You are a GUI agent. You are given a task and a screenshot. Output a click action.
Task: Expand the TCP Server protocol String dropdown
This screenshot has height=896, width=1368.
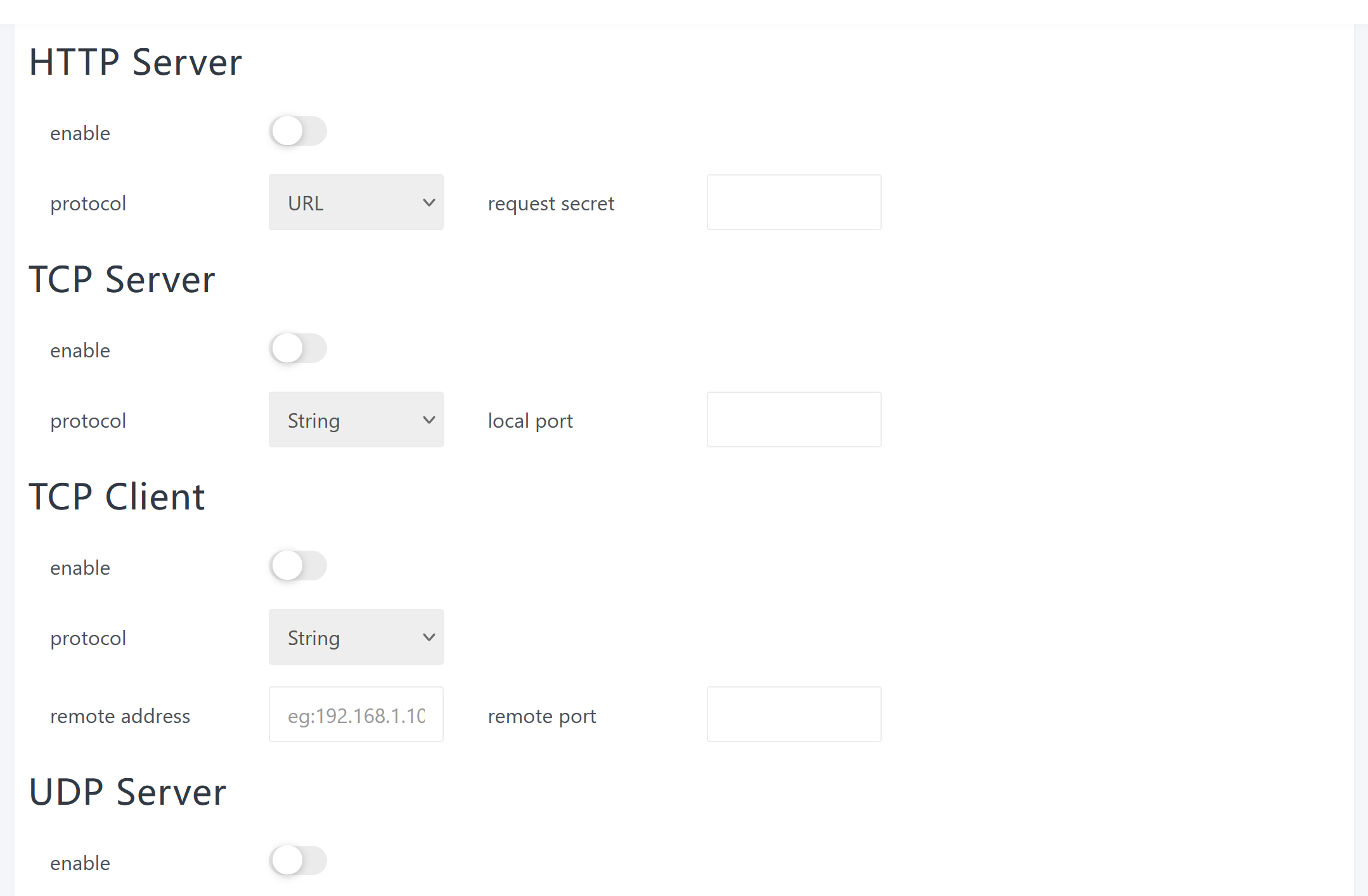pos(356,420)
